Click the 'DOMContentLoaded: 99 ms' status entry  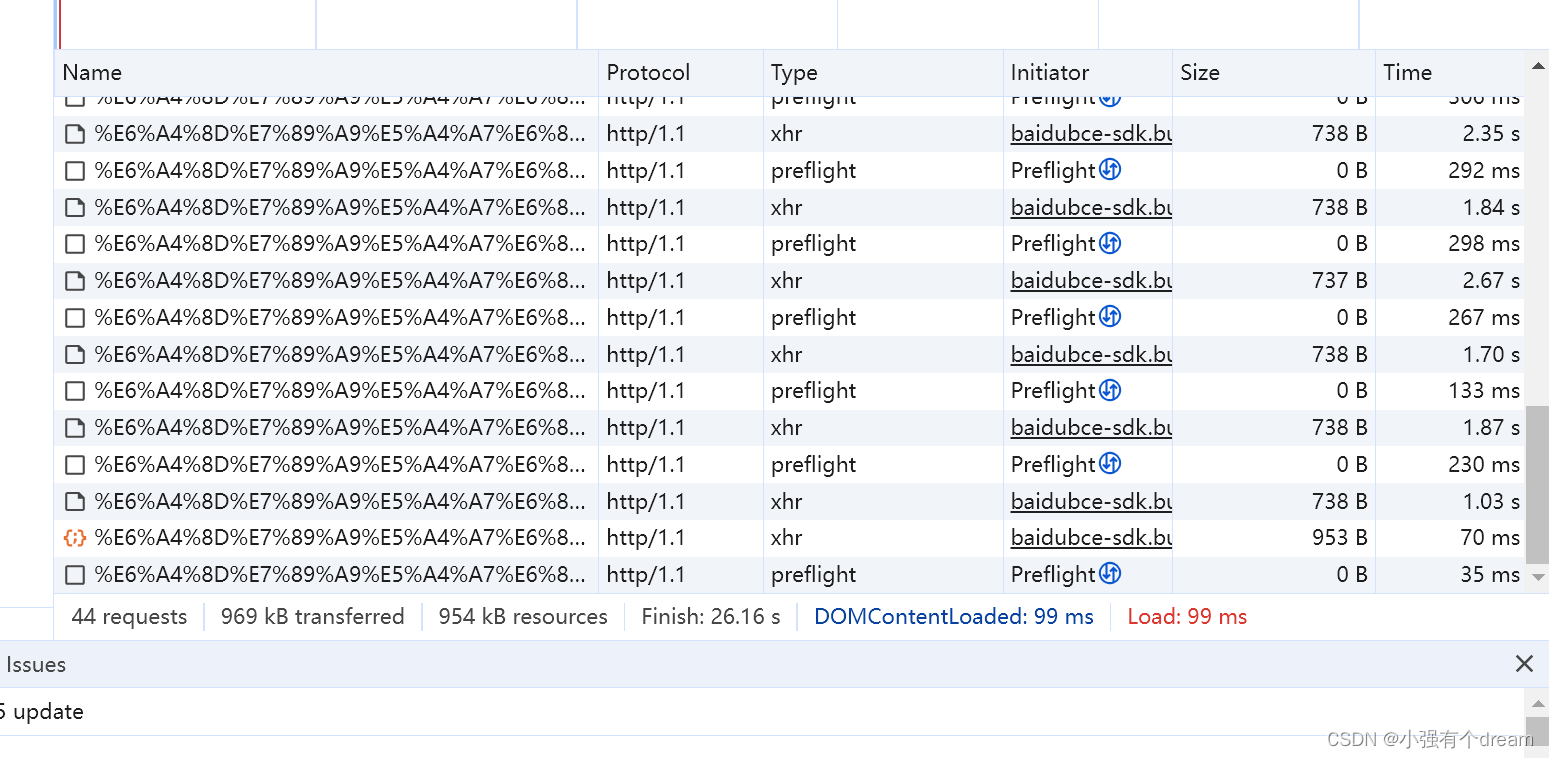pos(954,617)
